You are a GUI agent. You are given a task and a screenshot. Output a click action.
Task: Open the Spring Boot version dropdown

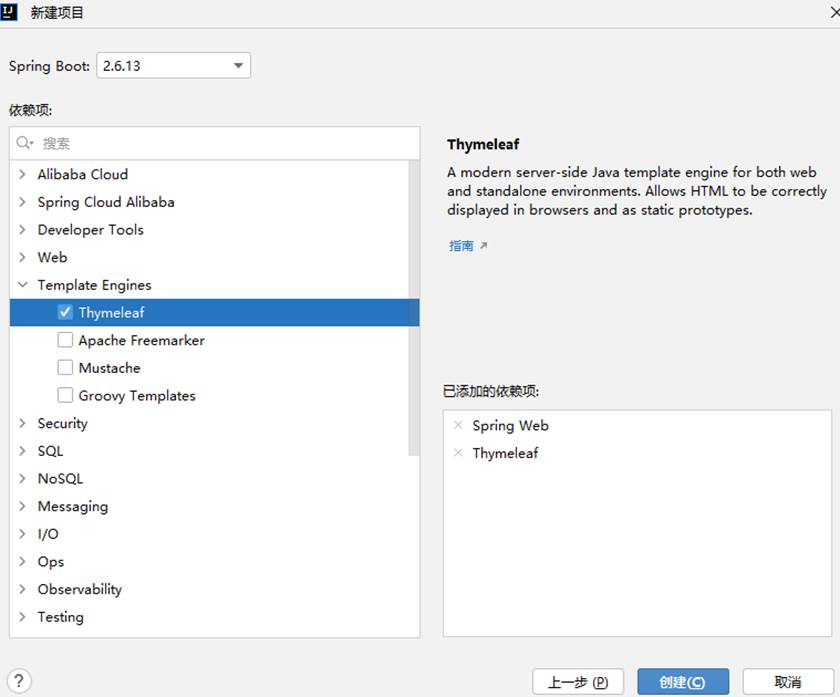174,65
